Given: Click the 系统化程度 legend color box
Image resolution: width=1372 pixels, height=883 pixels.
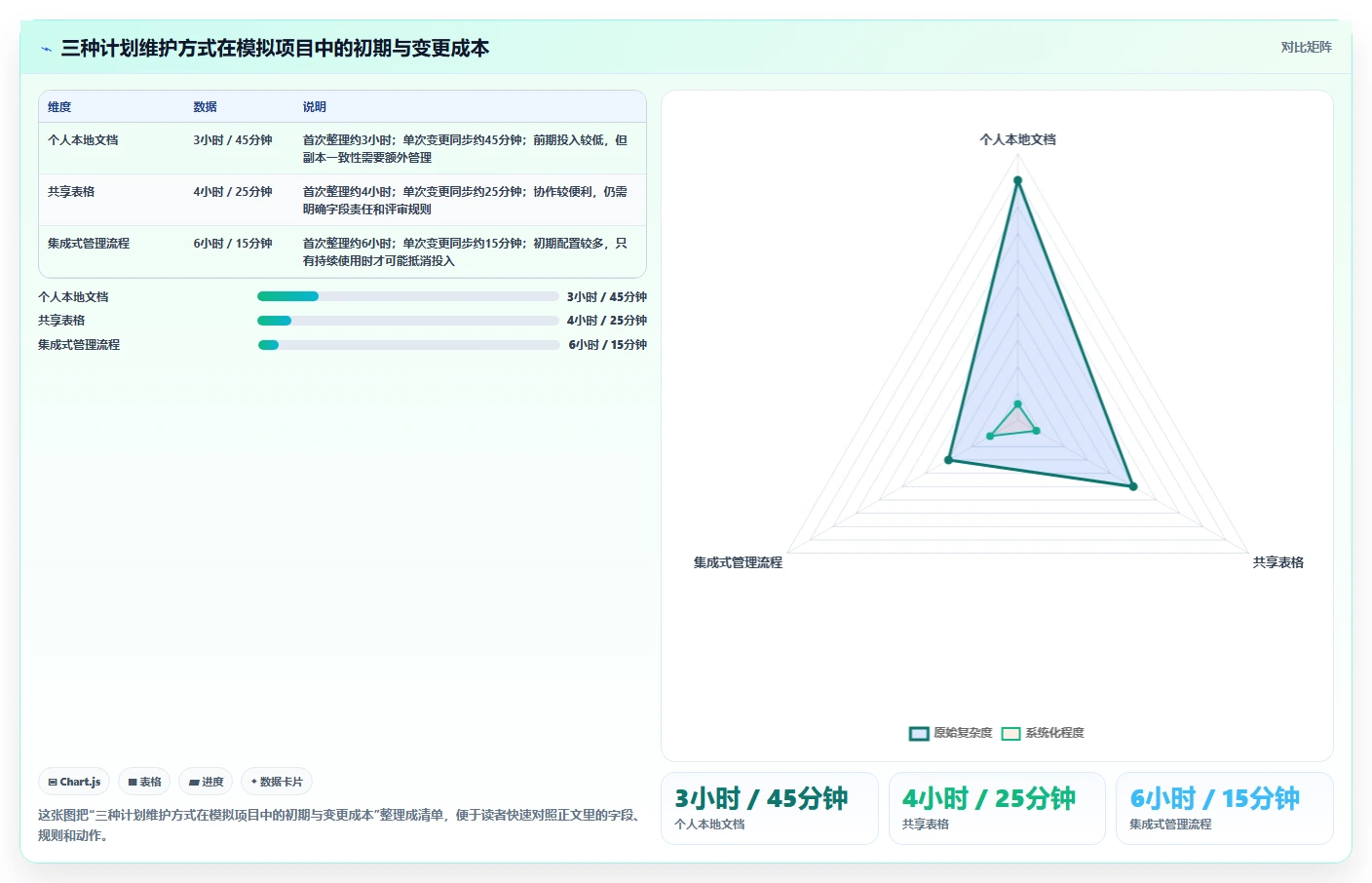Looking at the screenshot, I should pos(1010,734).
